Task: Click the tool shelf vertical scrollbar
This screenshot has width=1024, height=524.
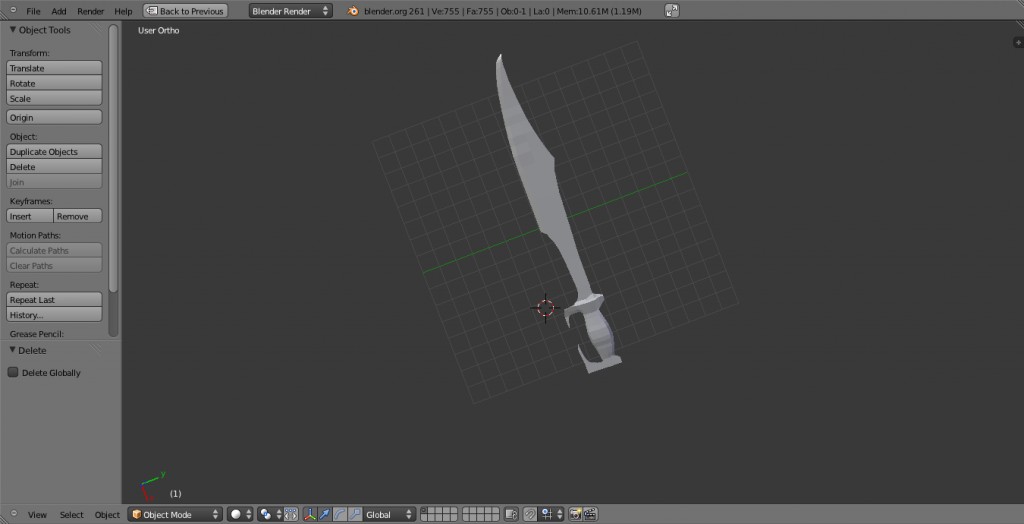Action: point(114,158)
